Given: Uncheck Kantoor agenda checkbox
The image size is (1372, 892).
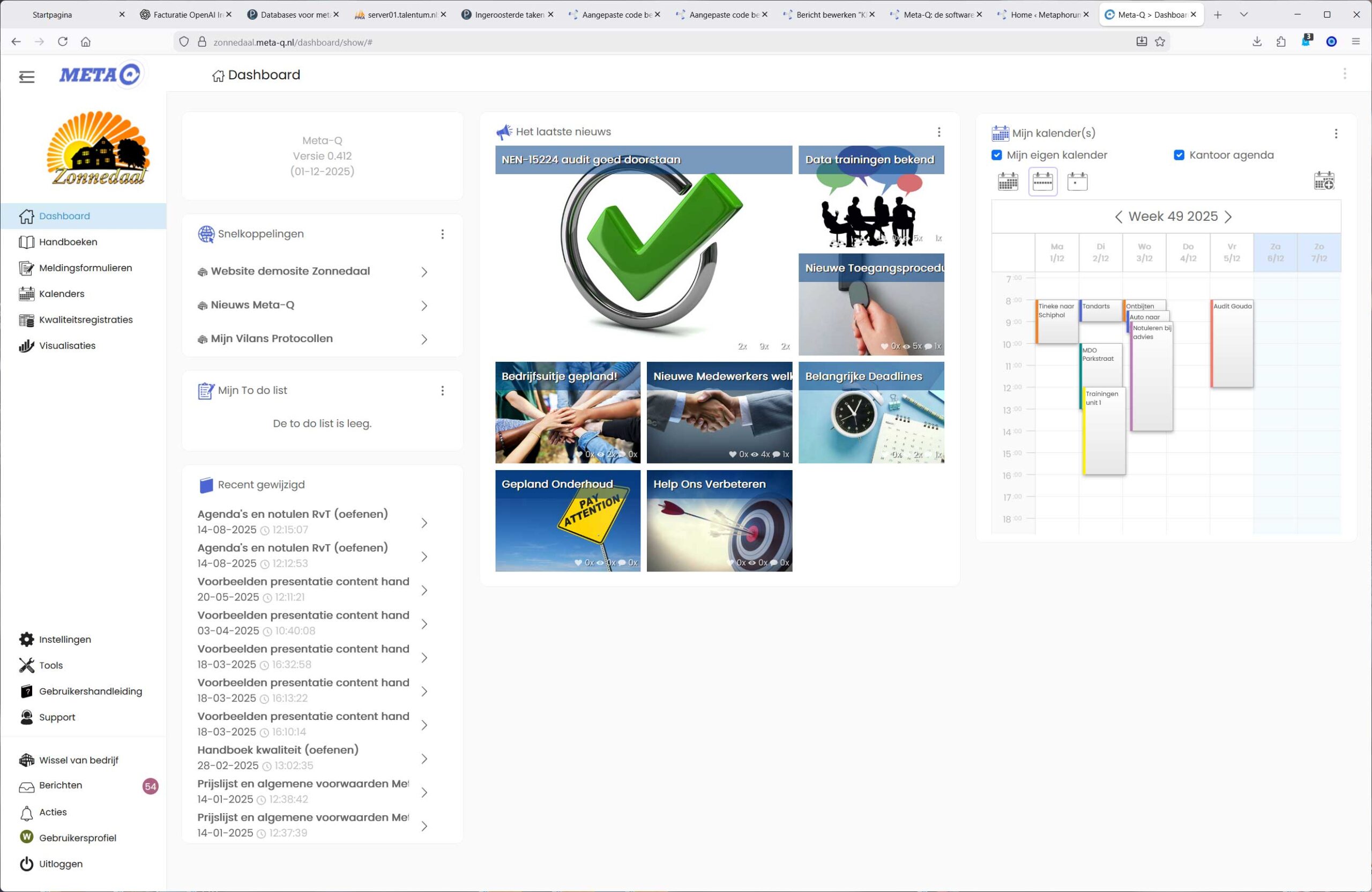Looking at the screenshot, I should (x=1179, y=155).
